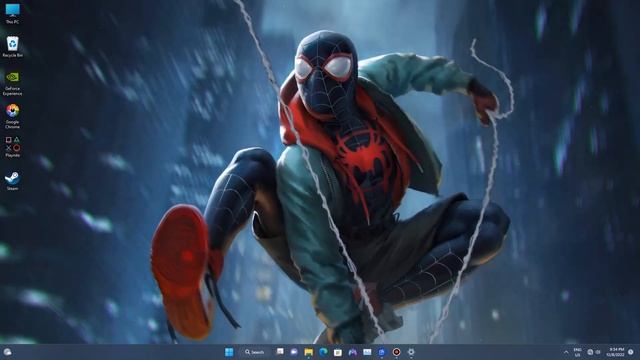
Task: Open the network status tray icon
Action: tap(590, 352)
